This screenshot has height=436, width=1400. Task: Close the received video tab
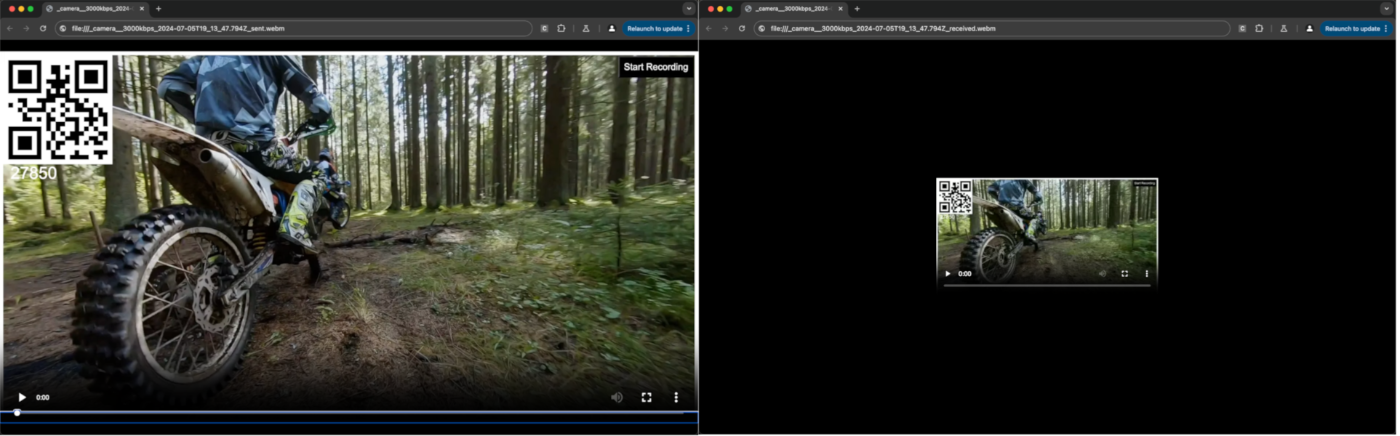coord(840,8)
